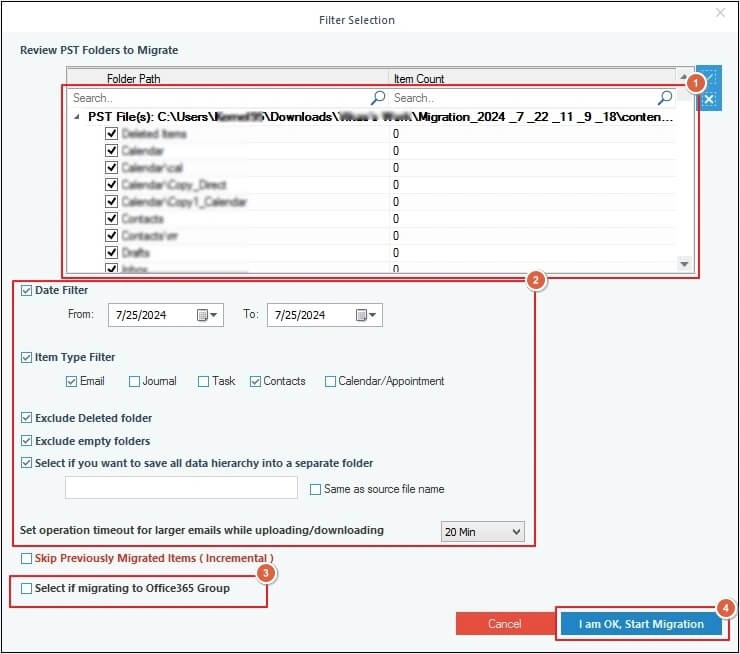This screenshot has width=740, height=654.
Task: Toggle save all data hierarchy into separate folder
Action: (x=26, y=463)
